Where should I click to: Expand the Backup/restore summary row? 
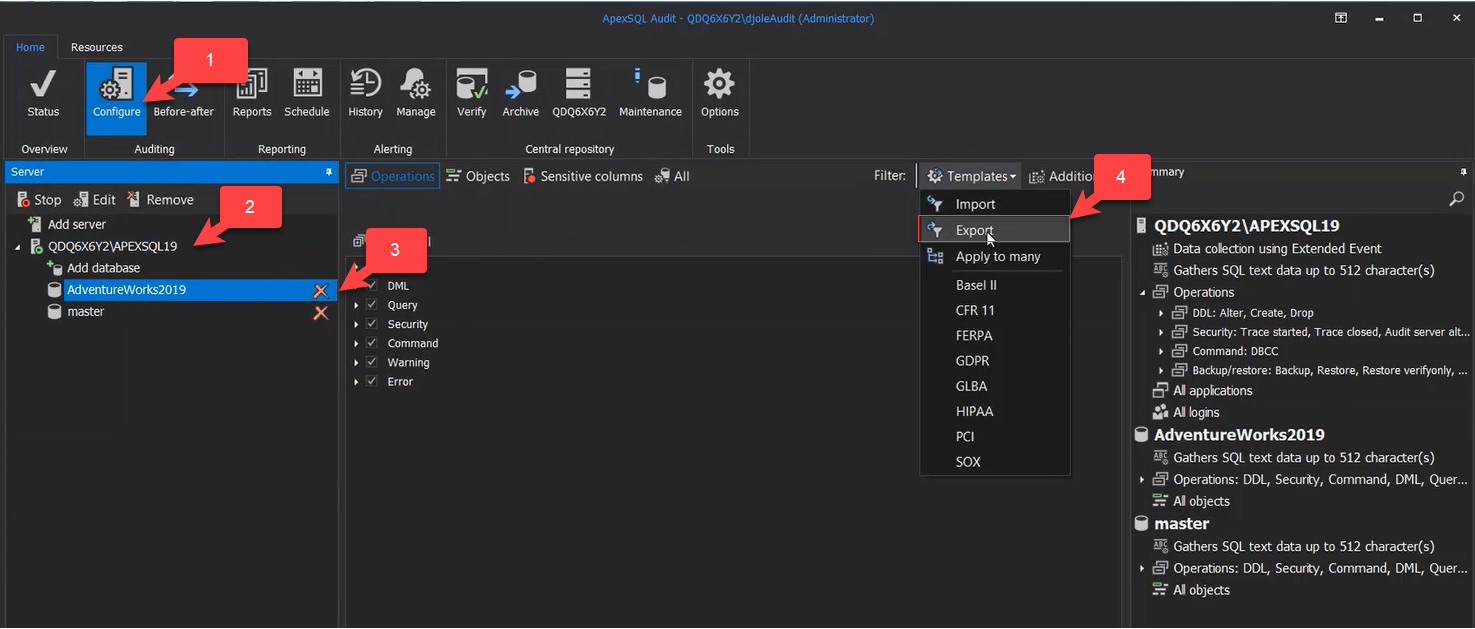coord(1160,370)
